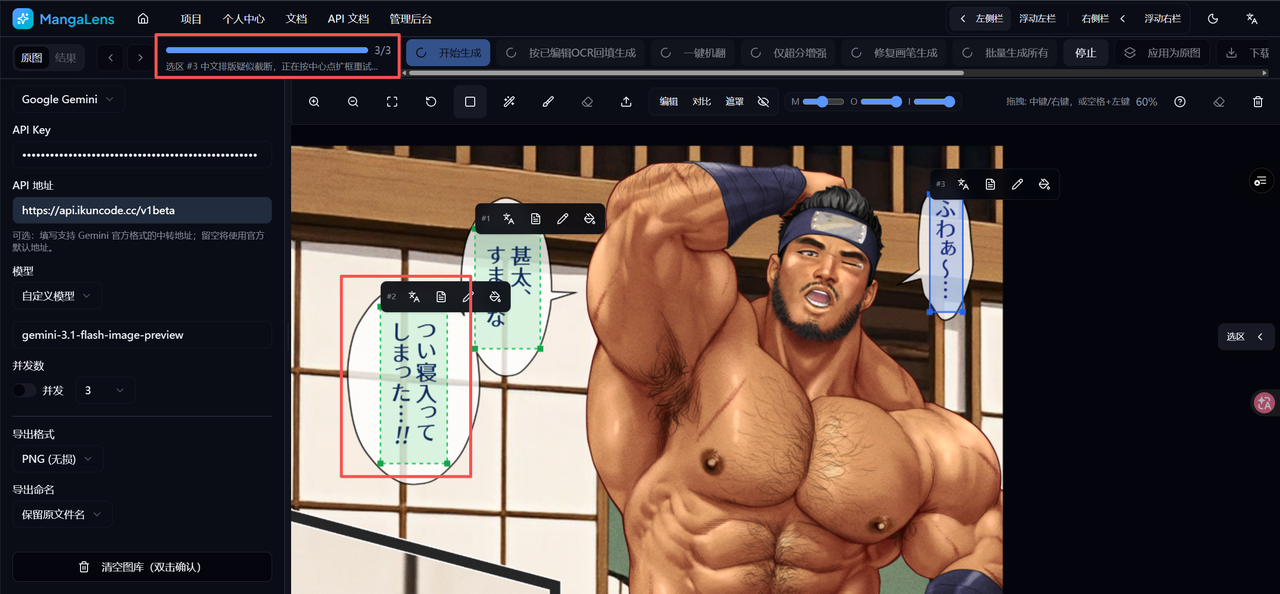Image resolution: width=1280 pixels, height=594 pixels.
Task: Open the 管理后台 menu
Action: [411, 19]
